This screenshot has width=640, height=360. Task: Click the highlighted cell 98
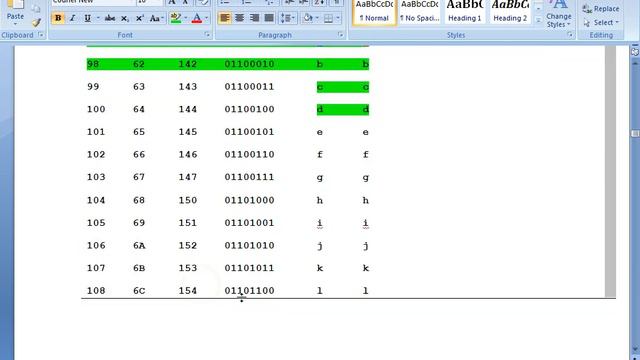(x=93, y=64)
